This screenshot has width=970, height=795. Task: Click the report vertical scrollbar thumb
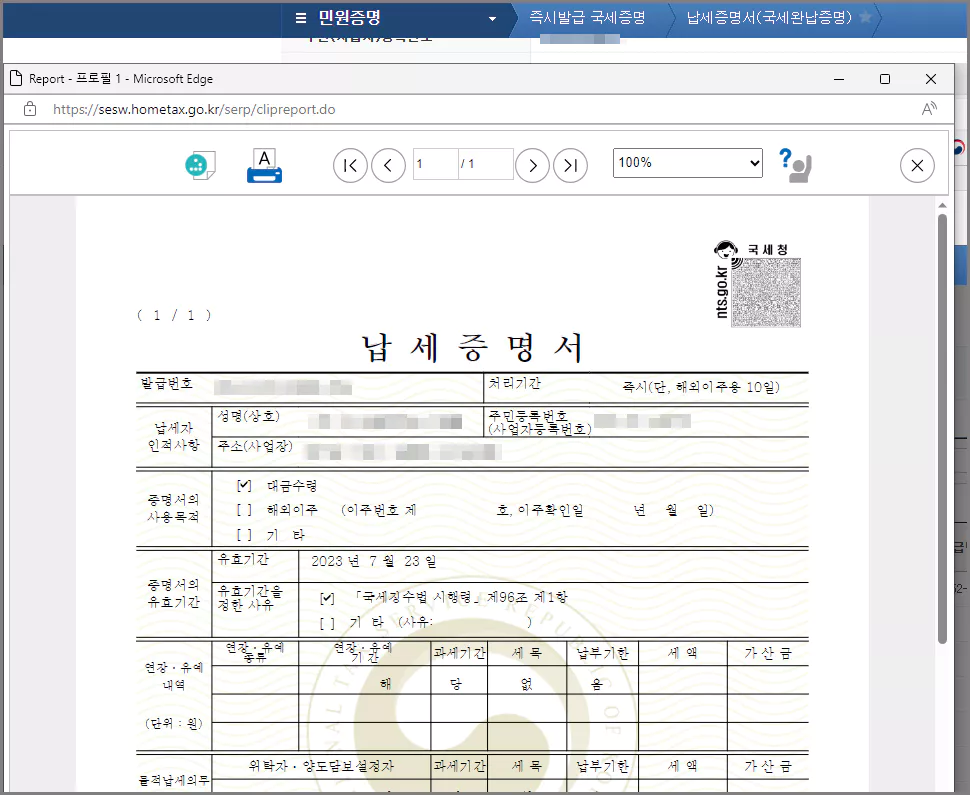coord(942,428)
